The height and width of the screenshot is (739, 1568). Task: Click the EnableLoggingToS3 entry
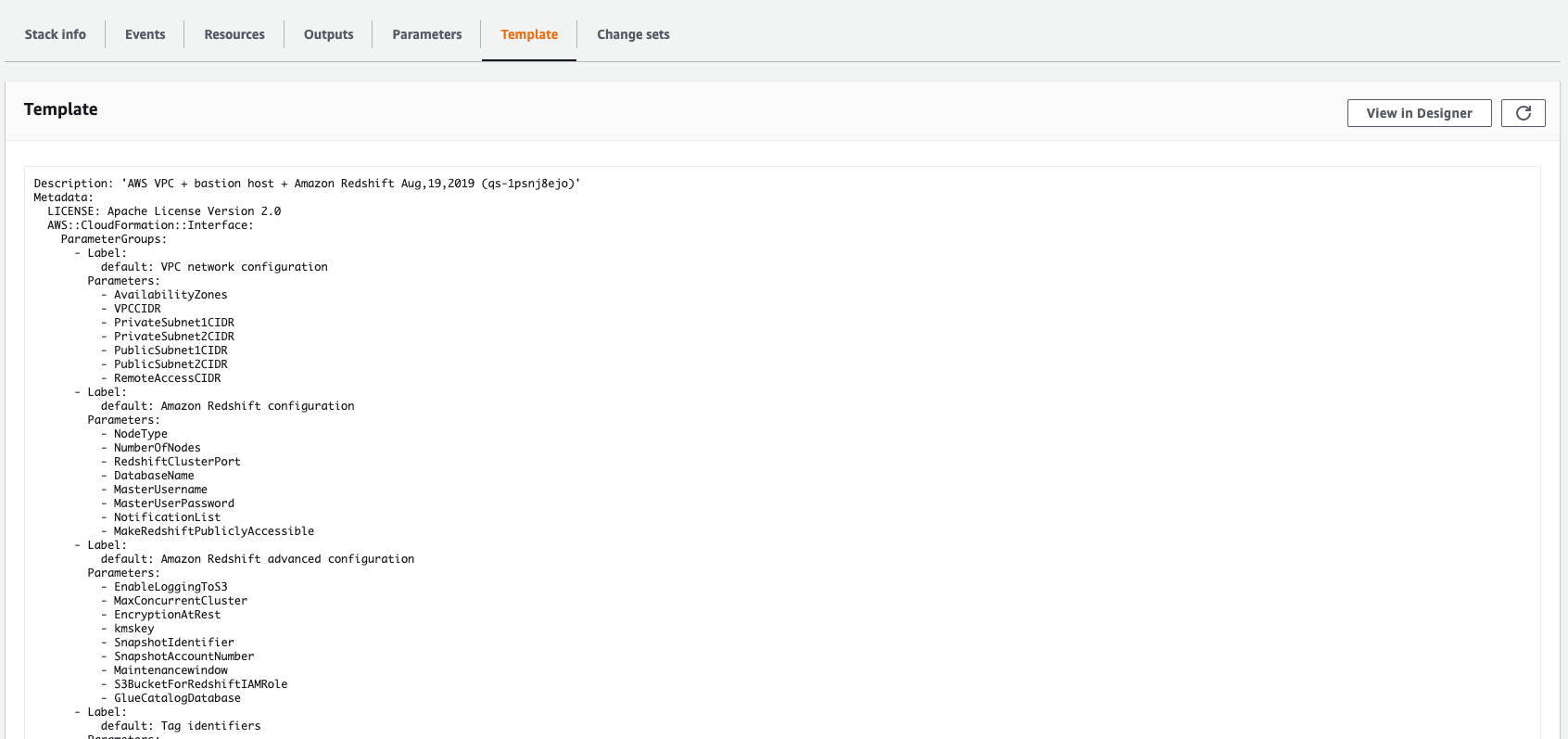[171, 587]
